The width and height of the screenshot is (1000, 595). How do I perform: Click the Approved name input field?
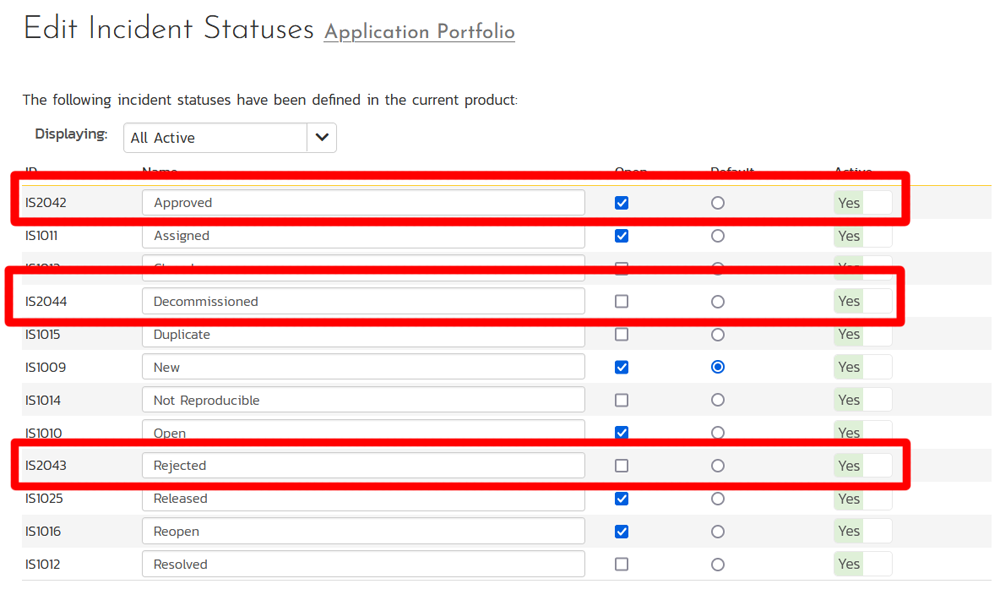[363, 203]
